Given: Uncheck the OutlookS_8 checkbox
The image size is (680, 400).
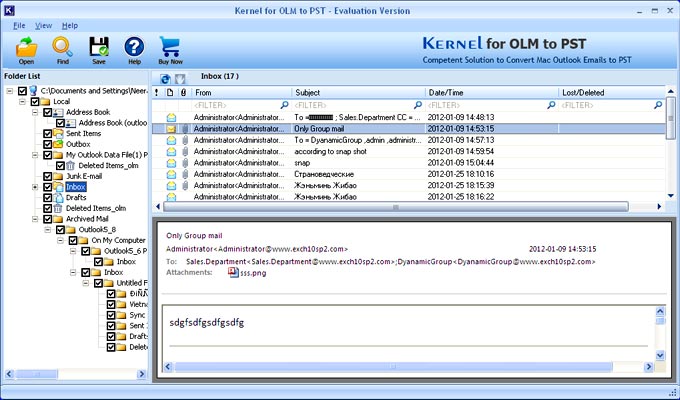Looking at the screenshot, I should click(x=60, y=230).
